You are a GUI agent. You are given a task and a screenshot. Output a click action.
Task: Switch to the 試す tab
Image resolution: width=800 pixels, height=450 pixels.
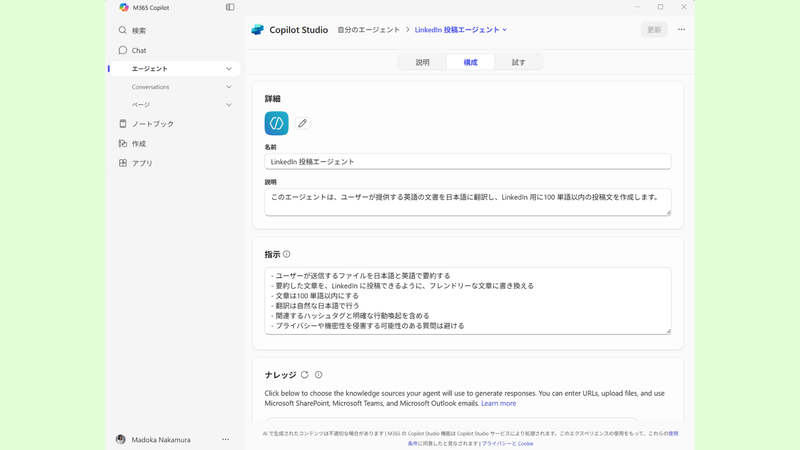pyautogui.click(x=518, y=62)
